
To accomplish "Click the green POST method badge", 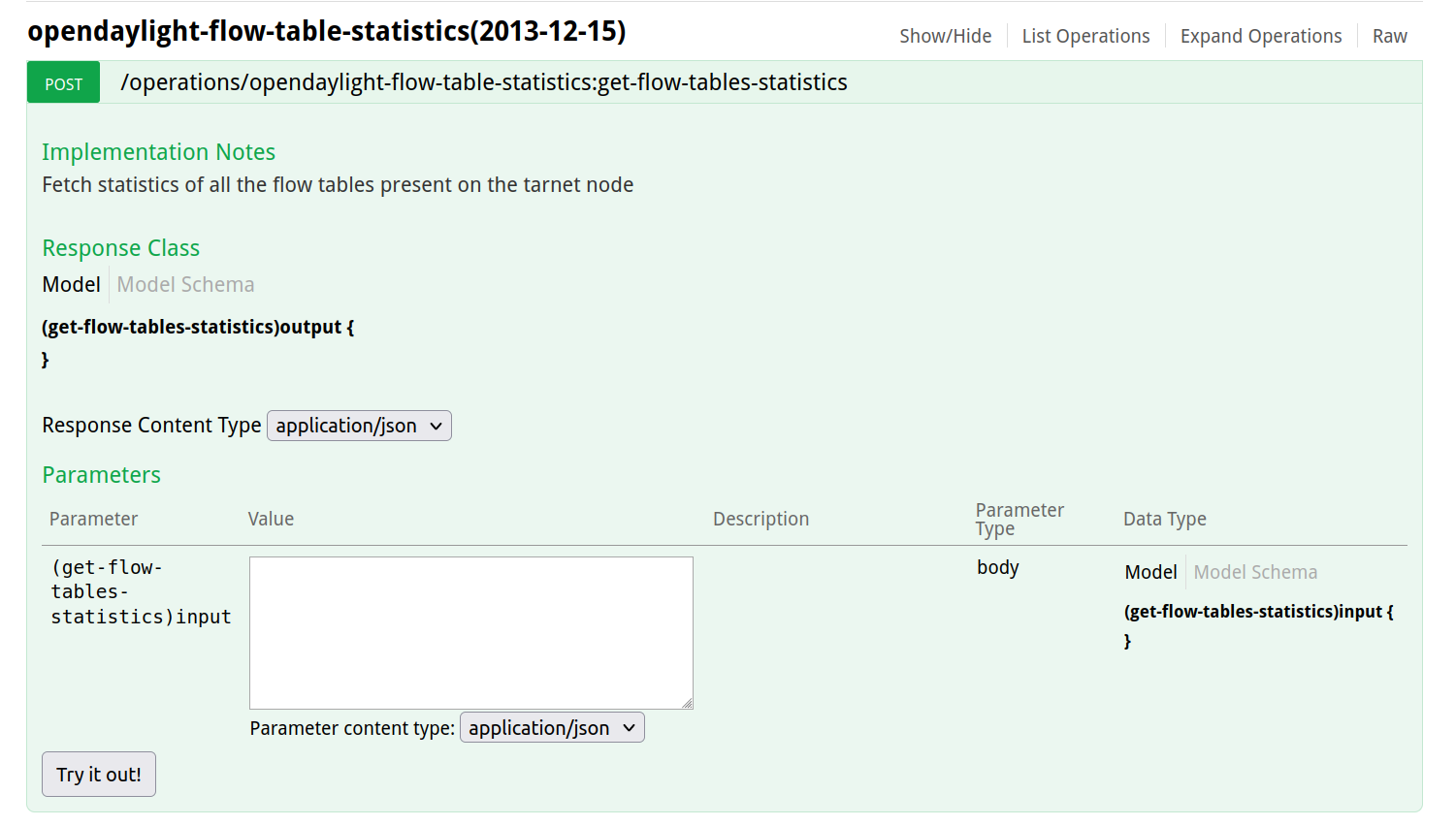I will (x=64, y=83).
